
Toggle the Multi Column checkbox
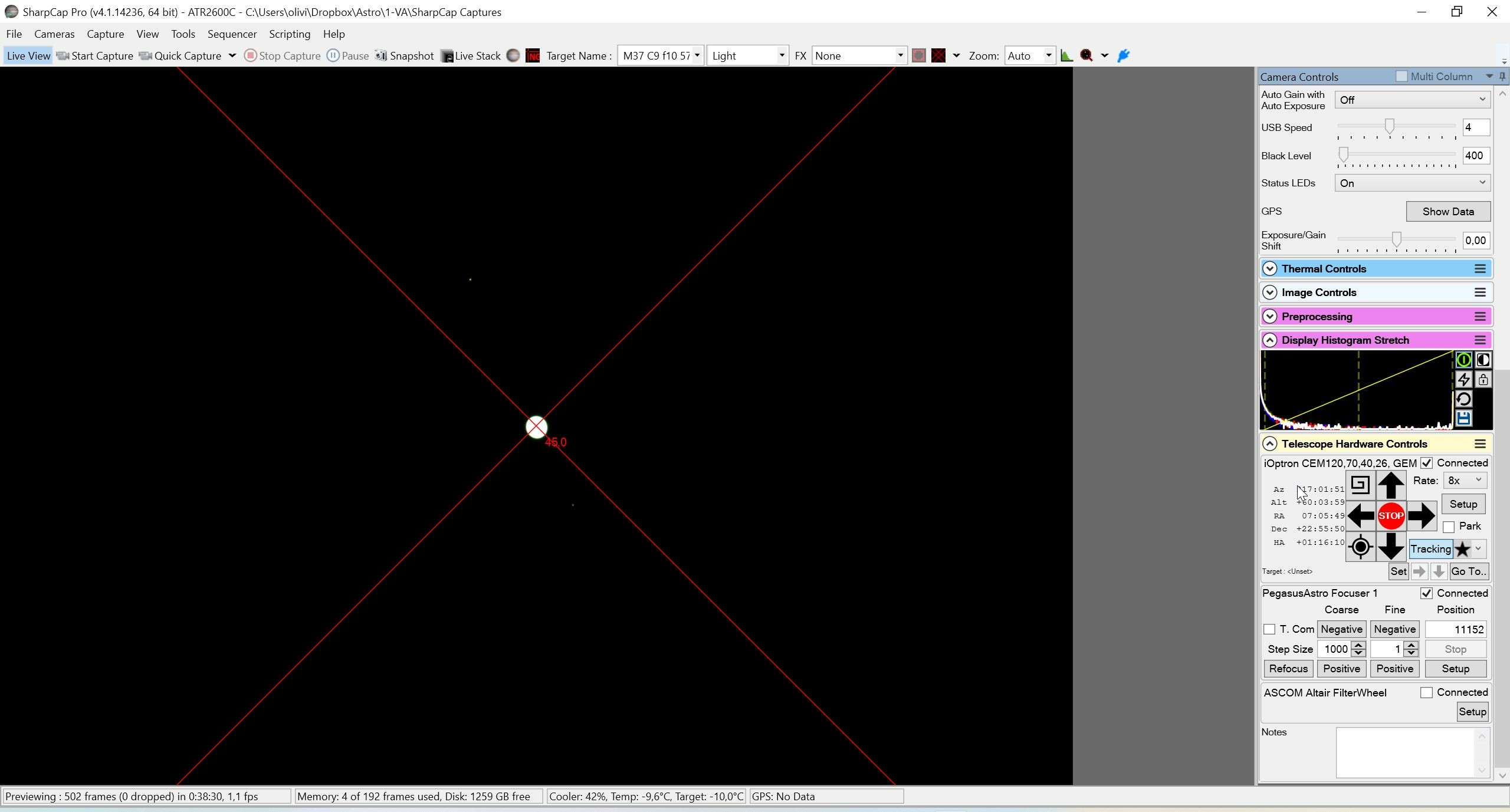(1402, 76)
